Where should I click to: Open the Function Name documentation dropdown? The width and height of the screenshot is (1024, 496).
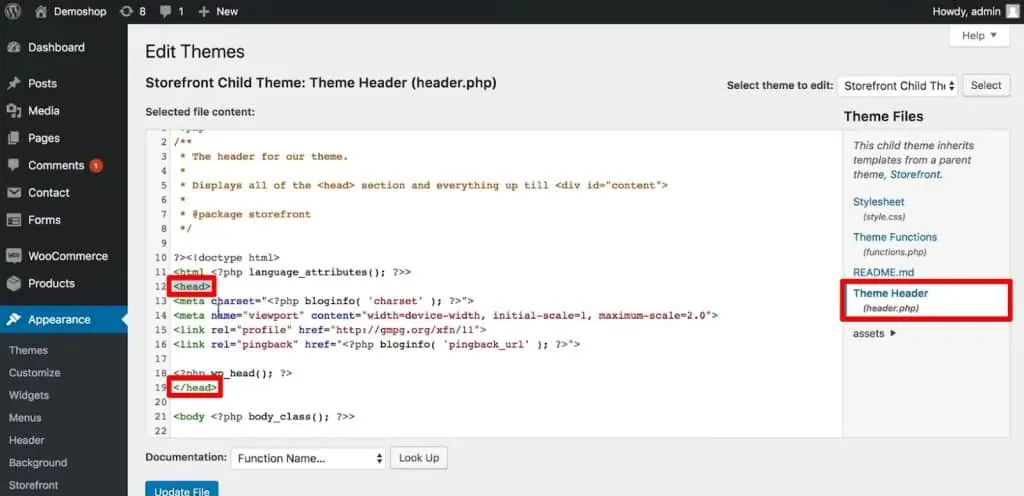tap(308, 458)
